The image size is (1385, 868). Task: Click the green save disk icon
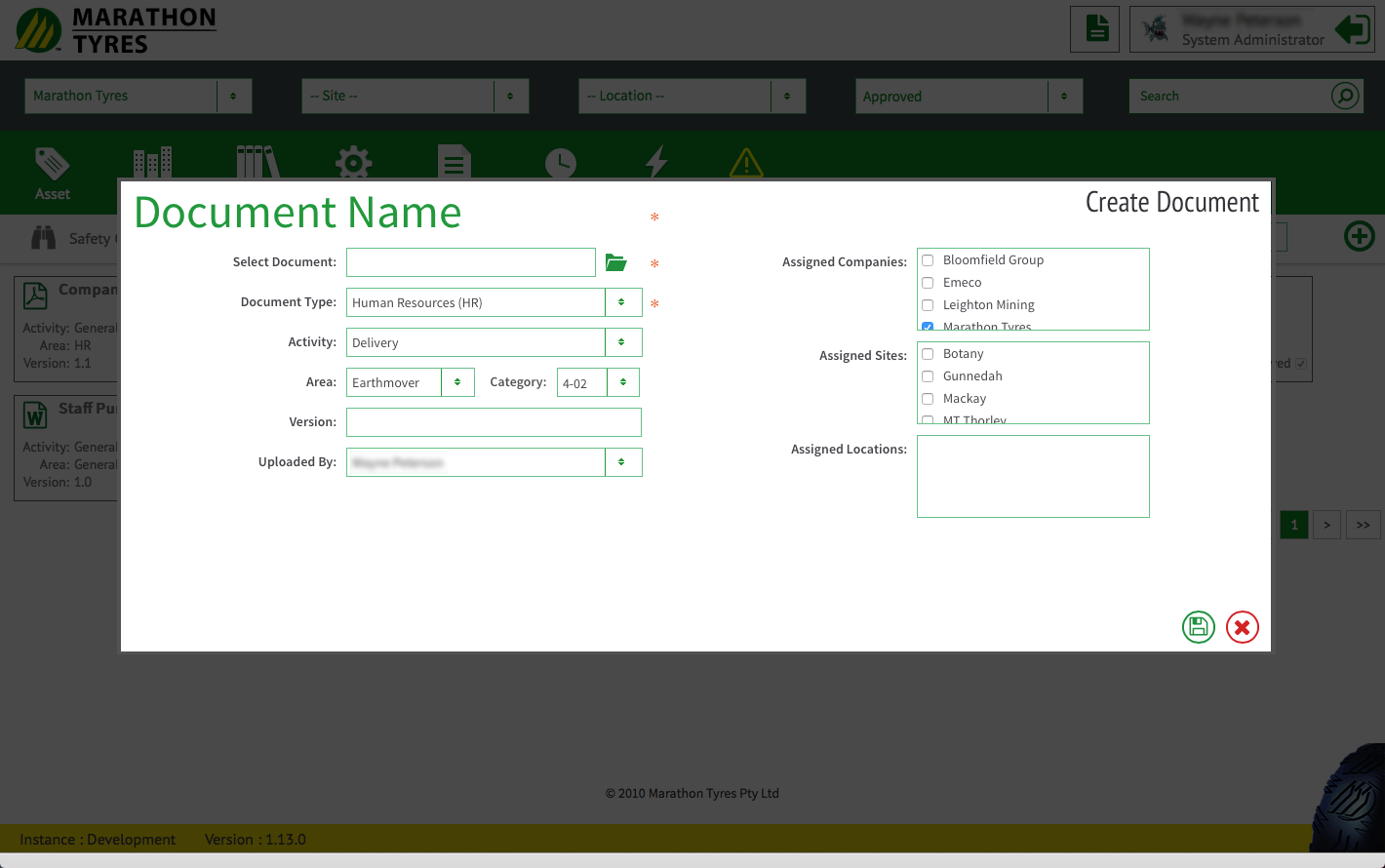(1198, 627)
